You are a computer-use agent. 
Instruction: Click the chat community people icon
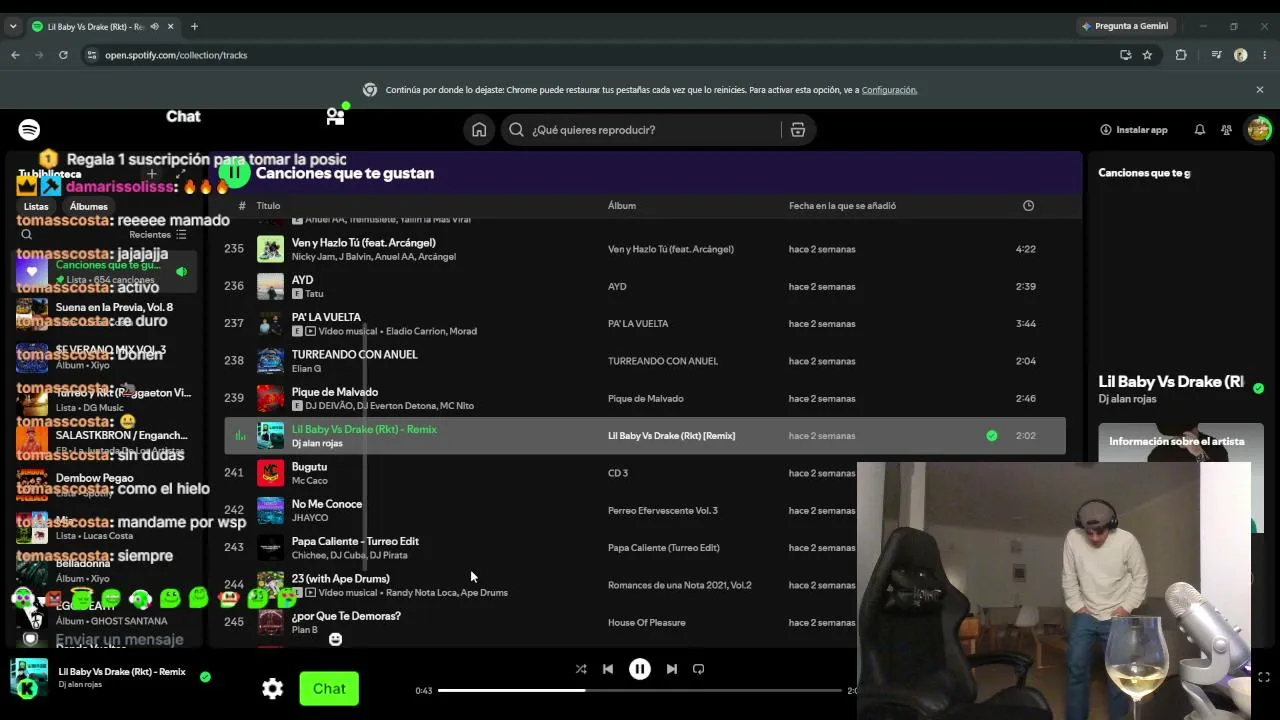tap(336, 116)
